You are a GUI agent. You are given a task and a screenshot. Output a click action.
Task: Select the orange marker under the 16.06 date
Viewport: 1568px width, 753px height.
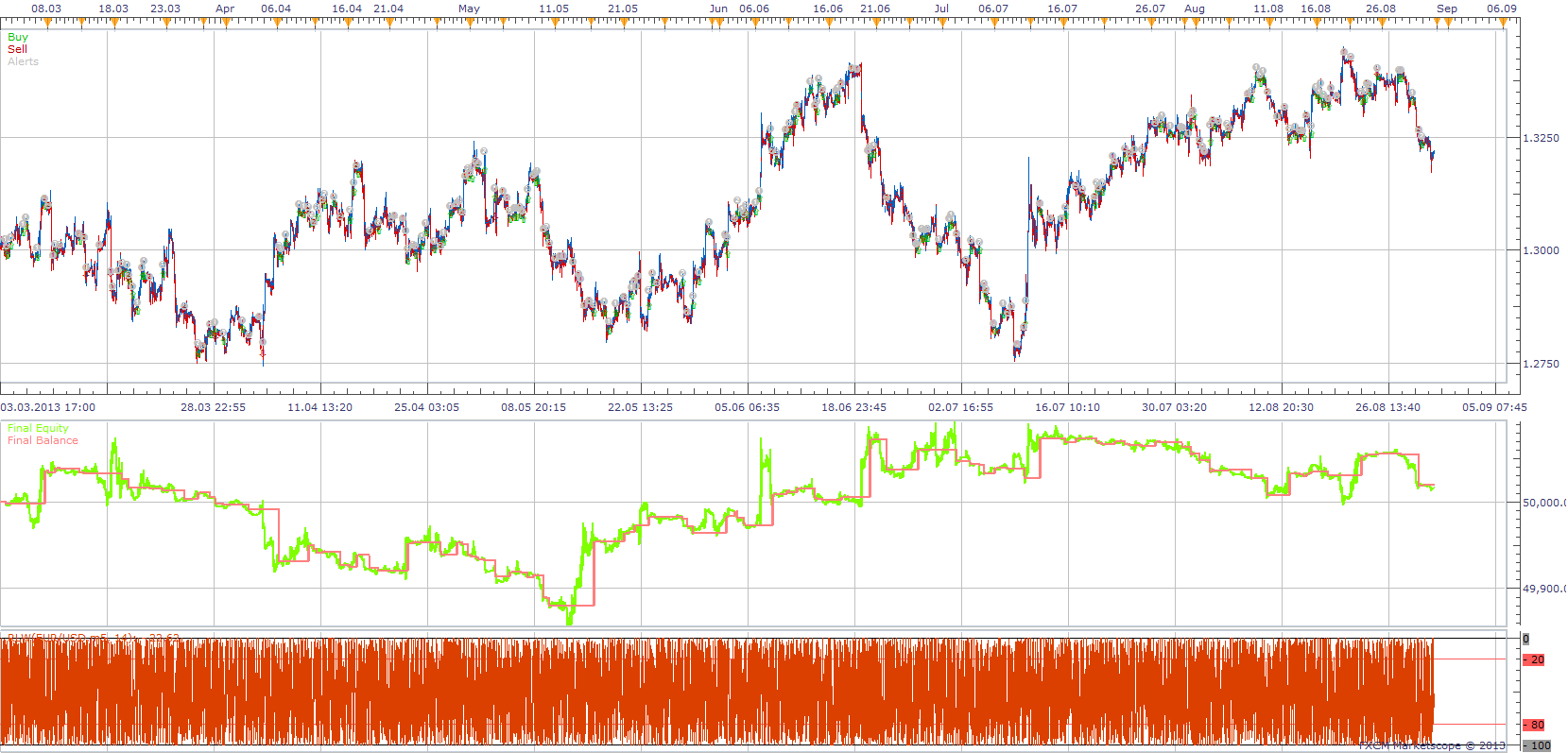tap(829, 22)
